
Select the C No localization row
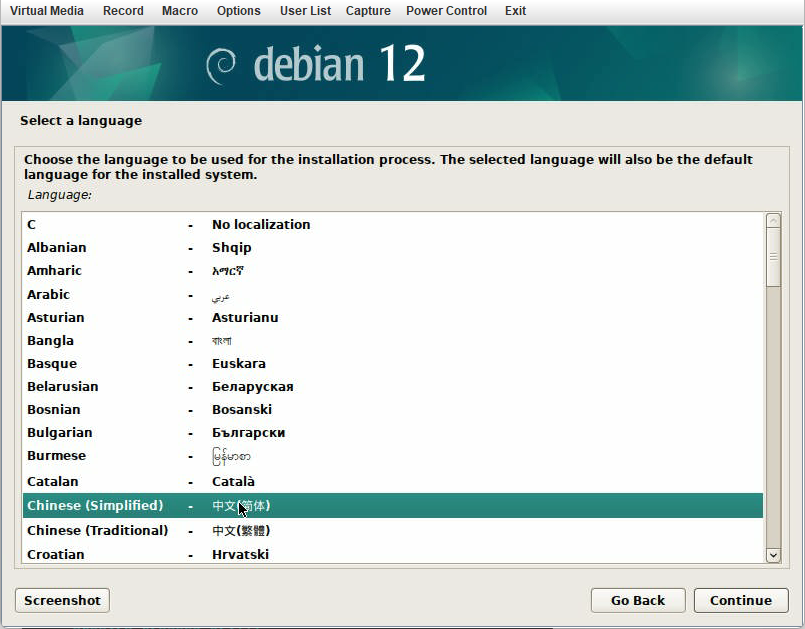(393, 225)
